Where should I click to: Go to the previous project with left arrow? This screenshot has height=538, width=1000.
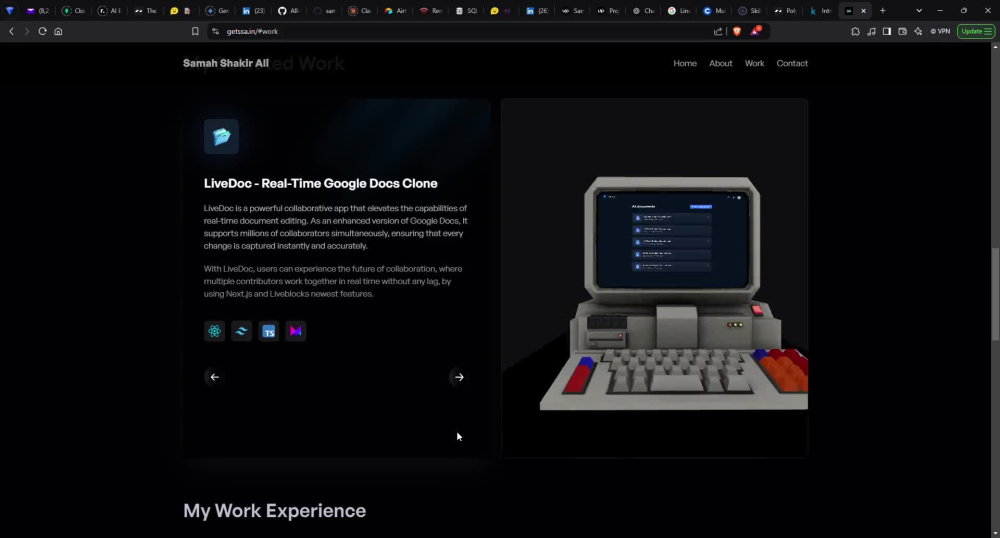(x=214, y=377)
